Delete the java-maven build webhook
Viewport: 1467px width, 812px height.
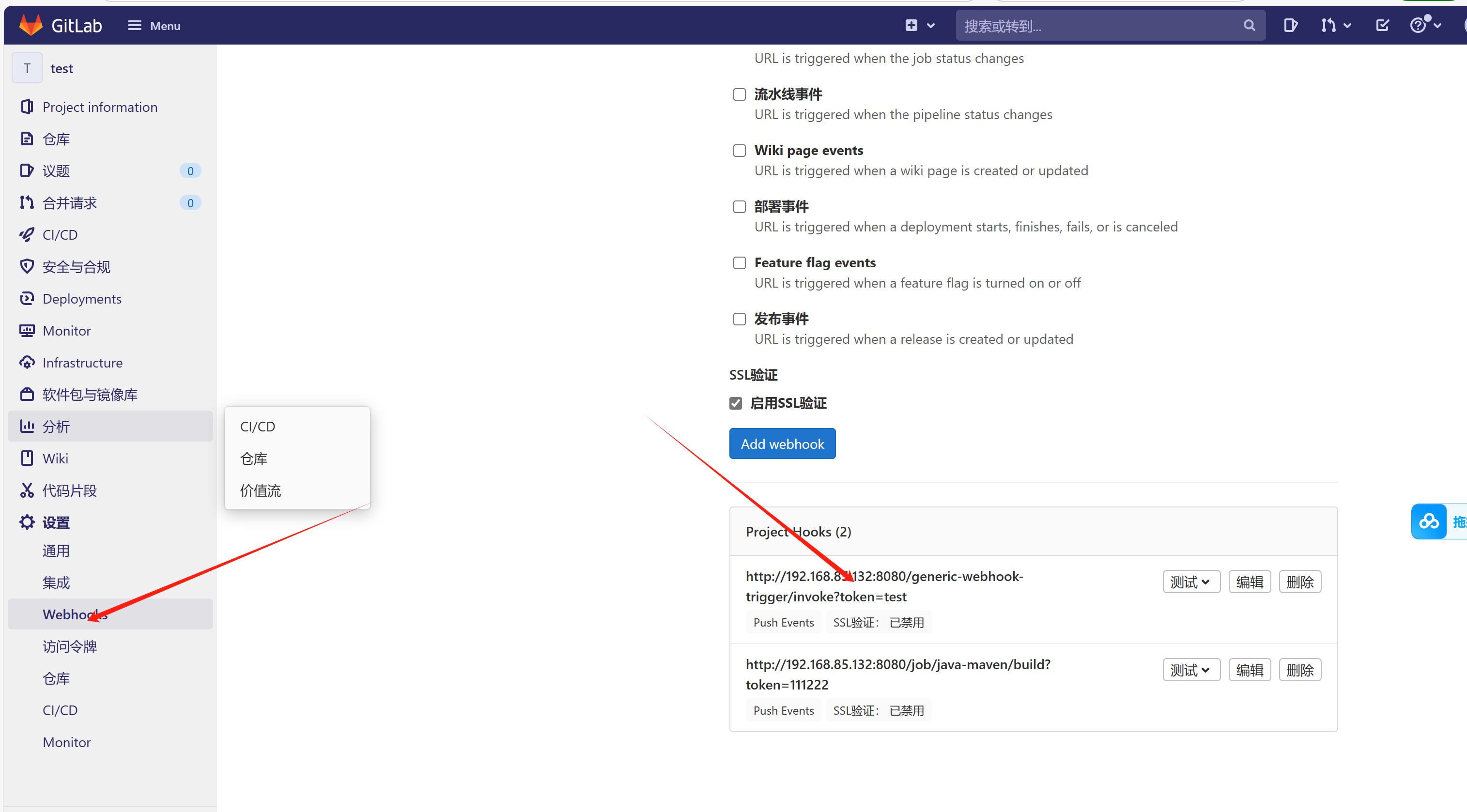pos(1299,670)
